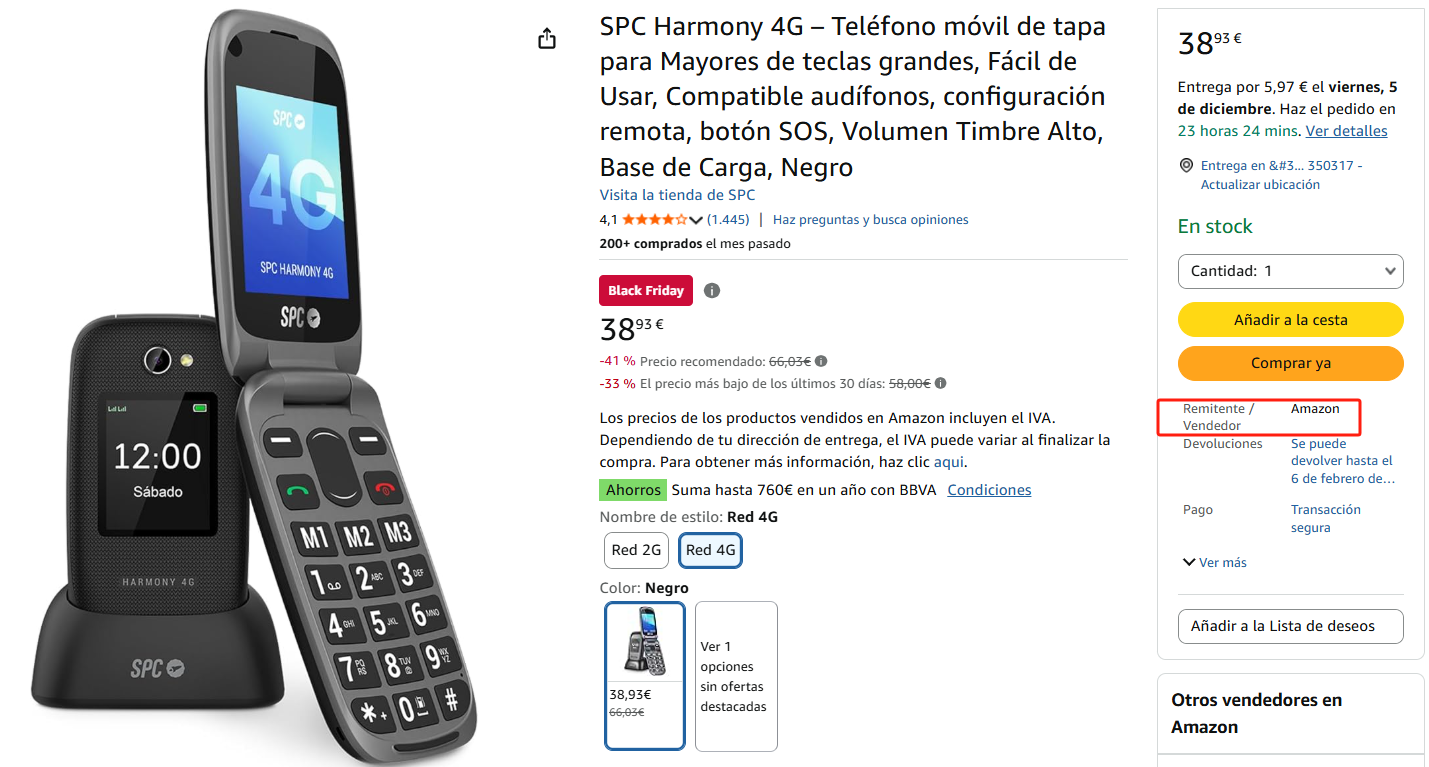Expand the rating breakdown chevron

click(x=696, y=220)
